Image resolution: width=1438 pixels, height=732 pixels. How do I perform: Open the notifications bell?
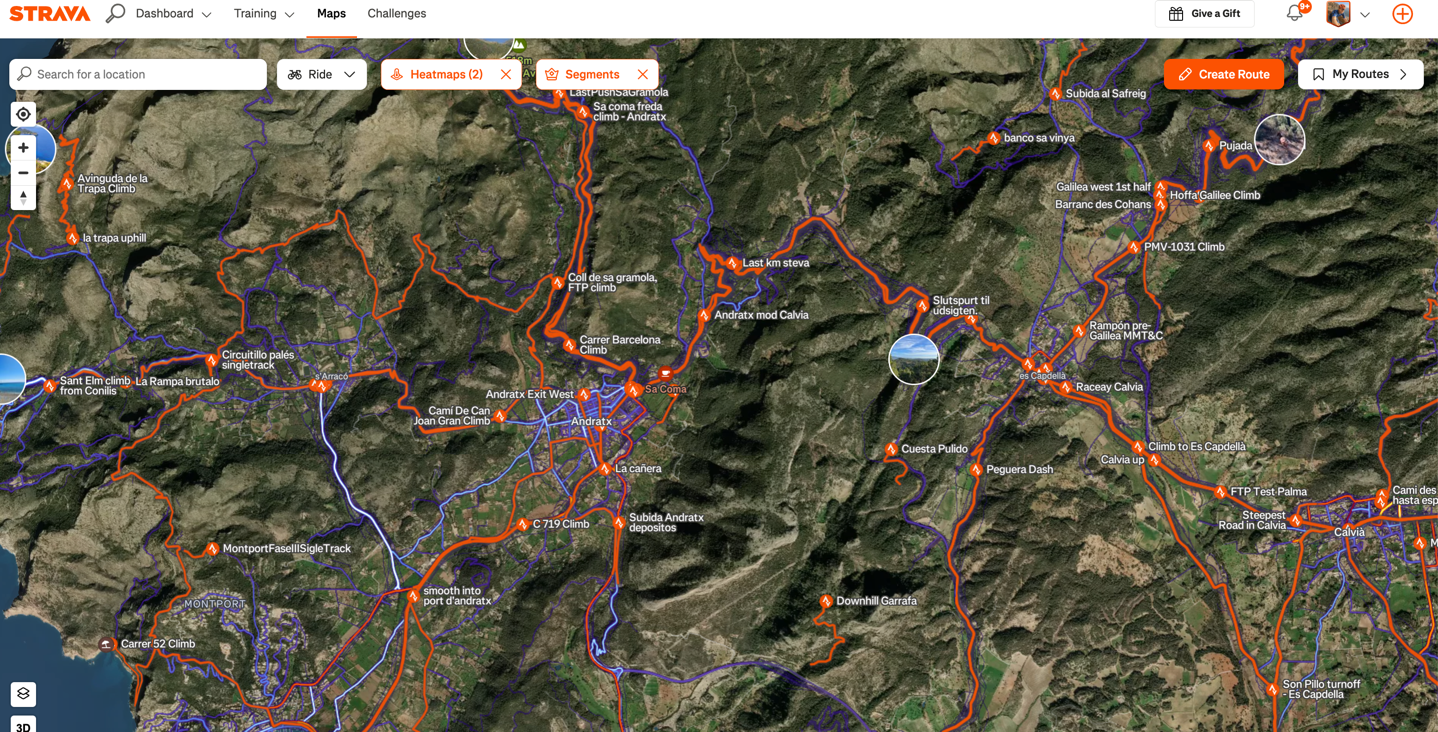[x=1294, y=14]
